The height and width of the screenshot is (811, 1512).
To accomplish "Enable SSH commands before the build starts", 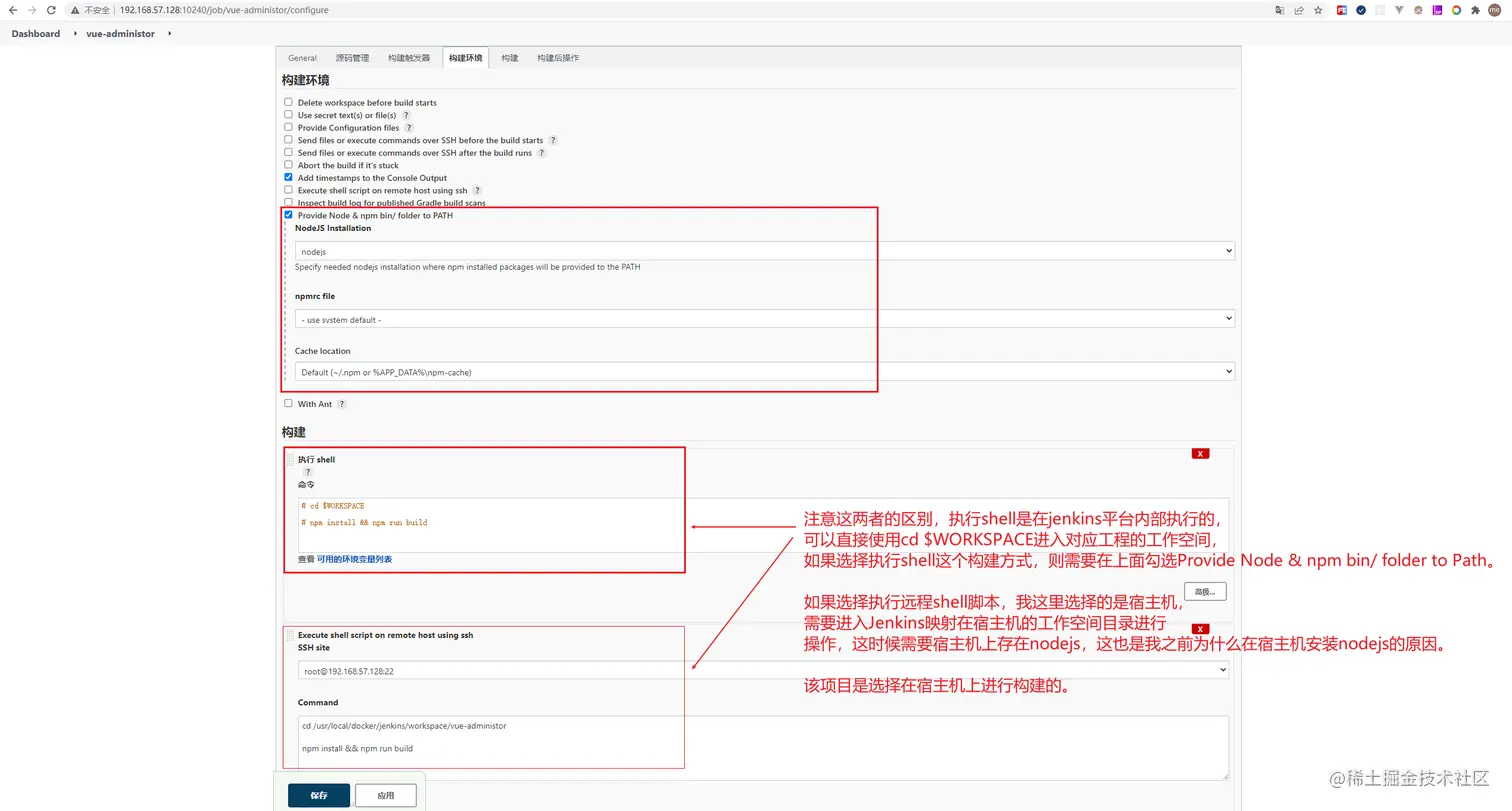I will [289, 140].
